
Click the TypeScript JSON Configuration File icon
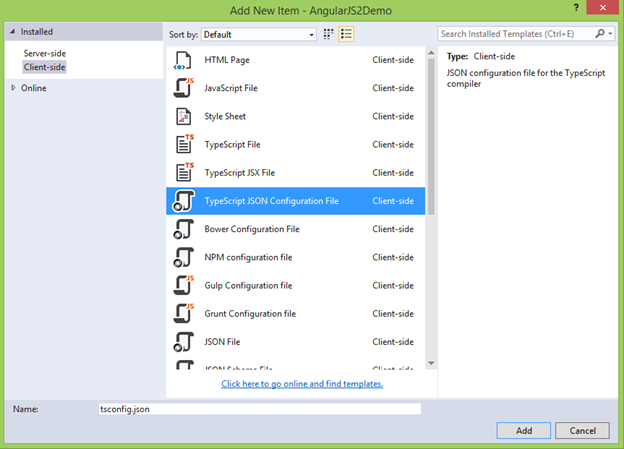click(x=183, y=201)
